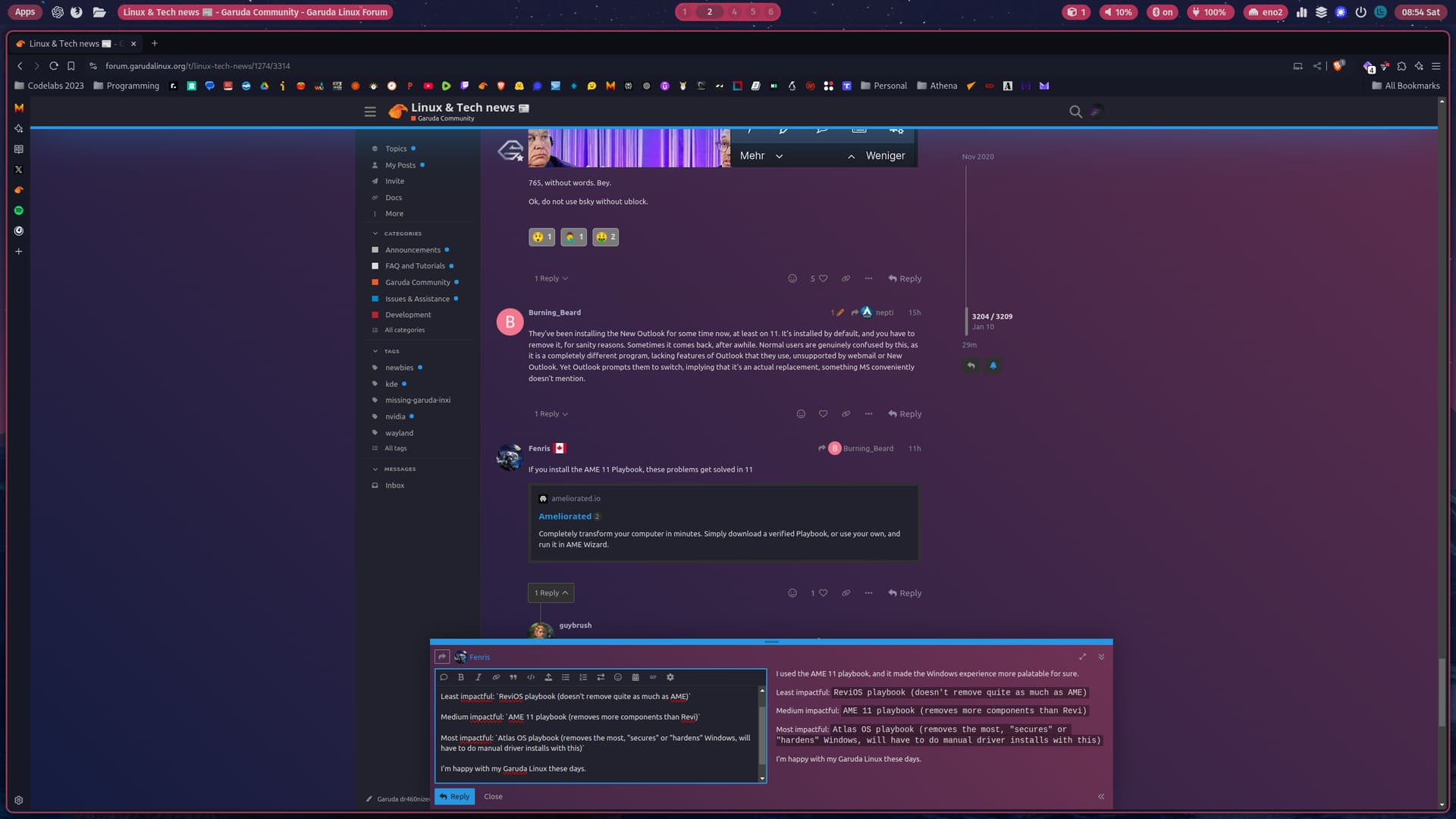Apply preformatted code style in composer
The image size is (1456, 819).
[531, 677]
